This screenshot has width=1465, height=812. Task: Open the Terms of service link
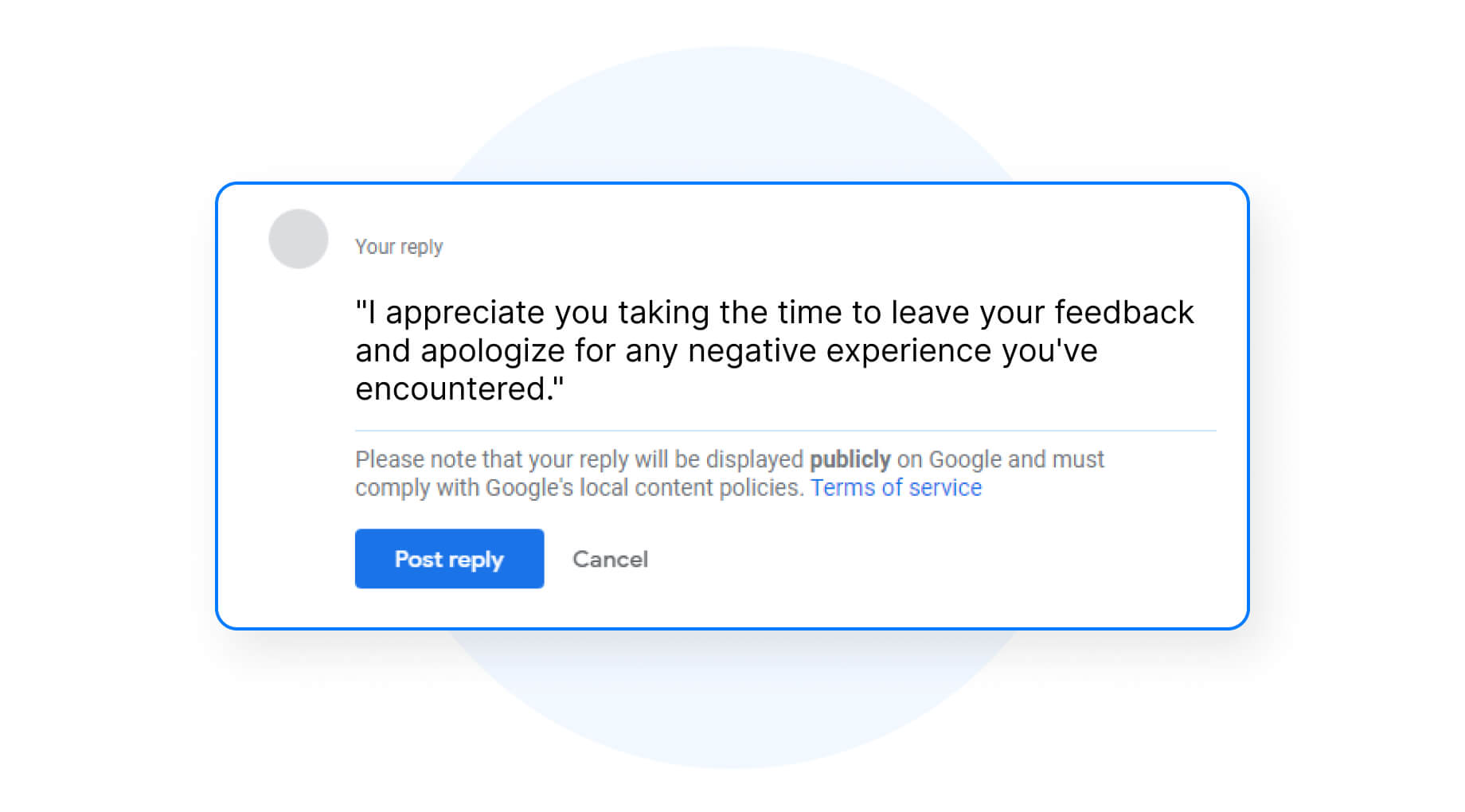tap(896, 487)
